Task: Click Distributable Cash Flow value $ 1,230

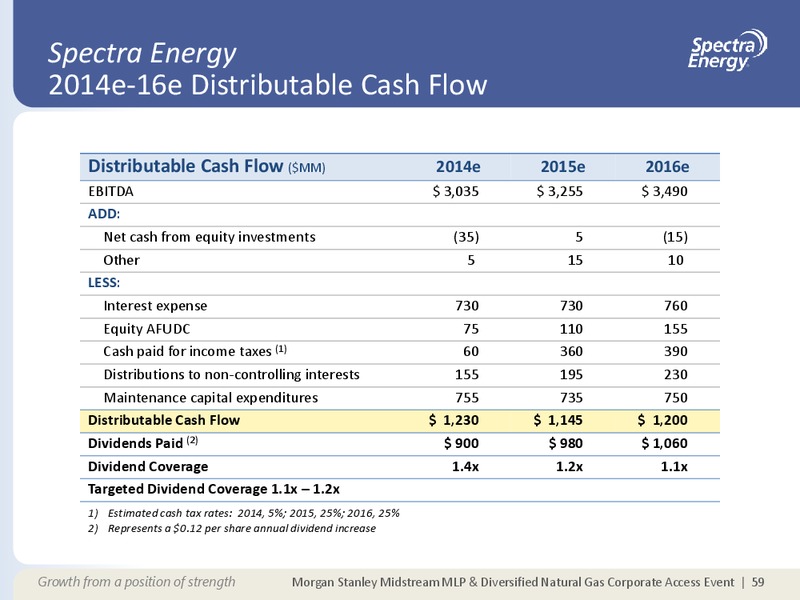Action: click(x=454, y=420)
